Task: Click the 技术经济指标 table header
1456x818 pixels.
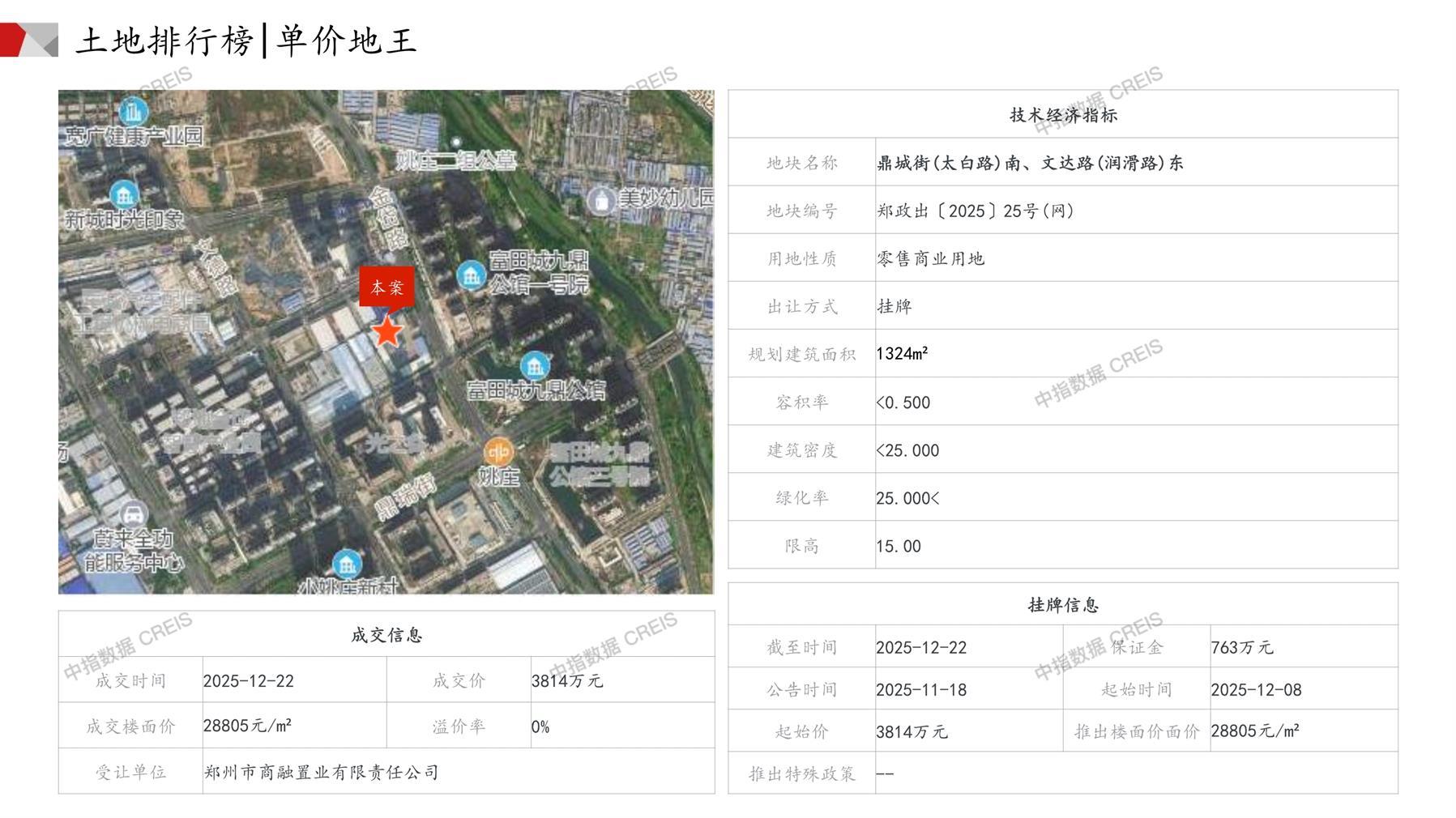Action: [1062, 115]
